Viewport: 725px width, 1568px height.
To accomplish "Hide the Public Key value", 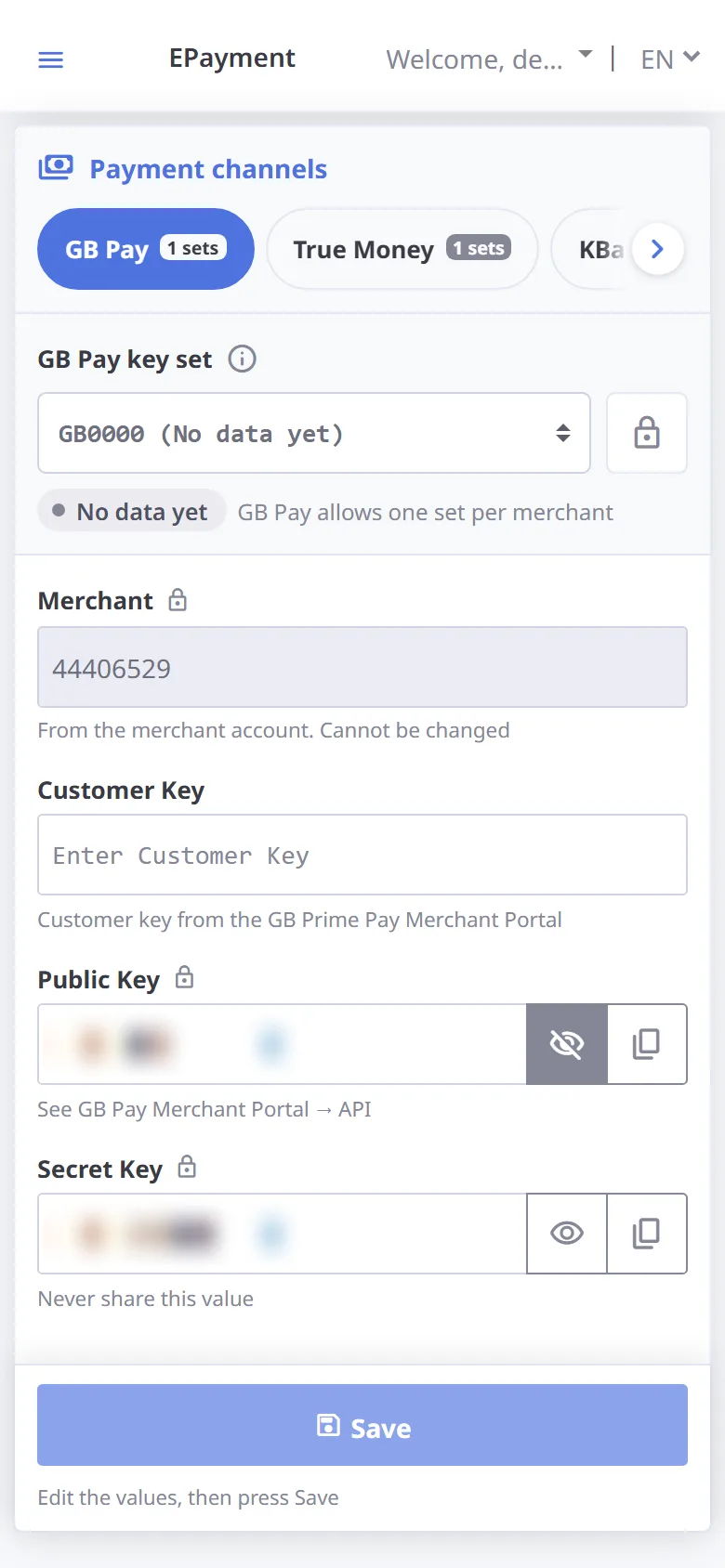I will 567,1044.
